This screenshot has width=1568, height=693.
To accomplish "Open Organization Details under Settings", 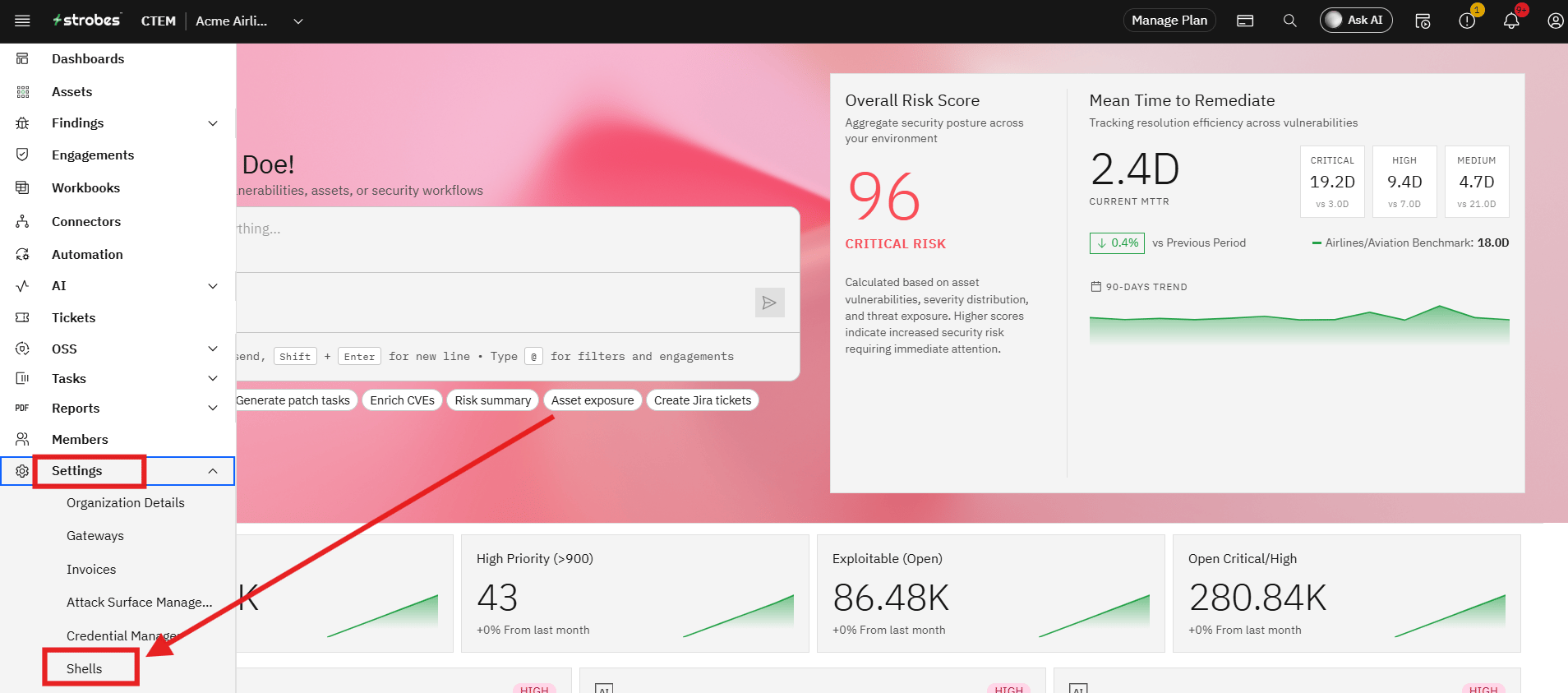I will pos(125,503).
